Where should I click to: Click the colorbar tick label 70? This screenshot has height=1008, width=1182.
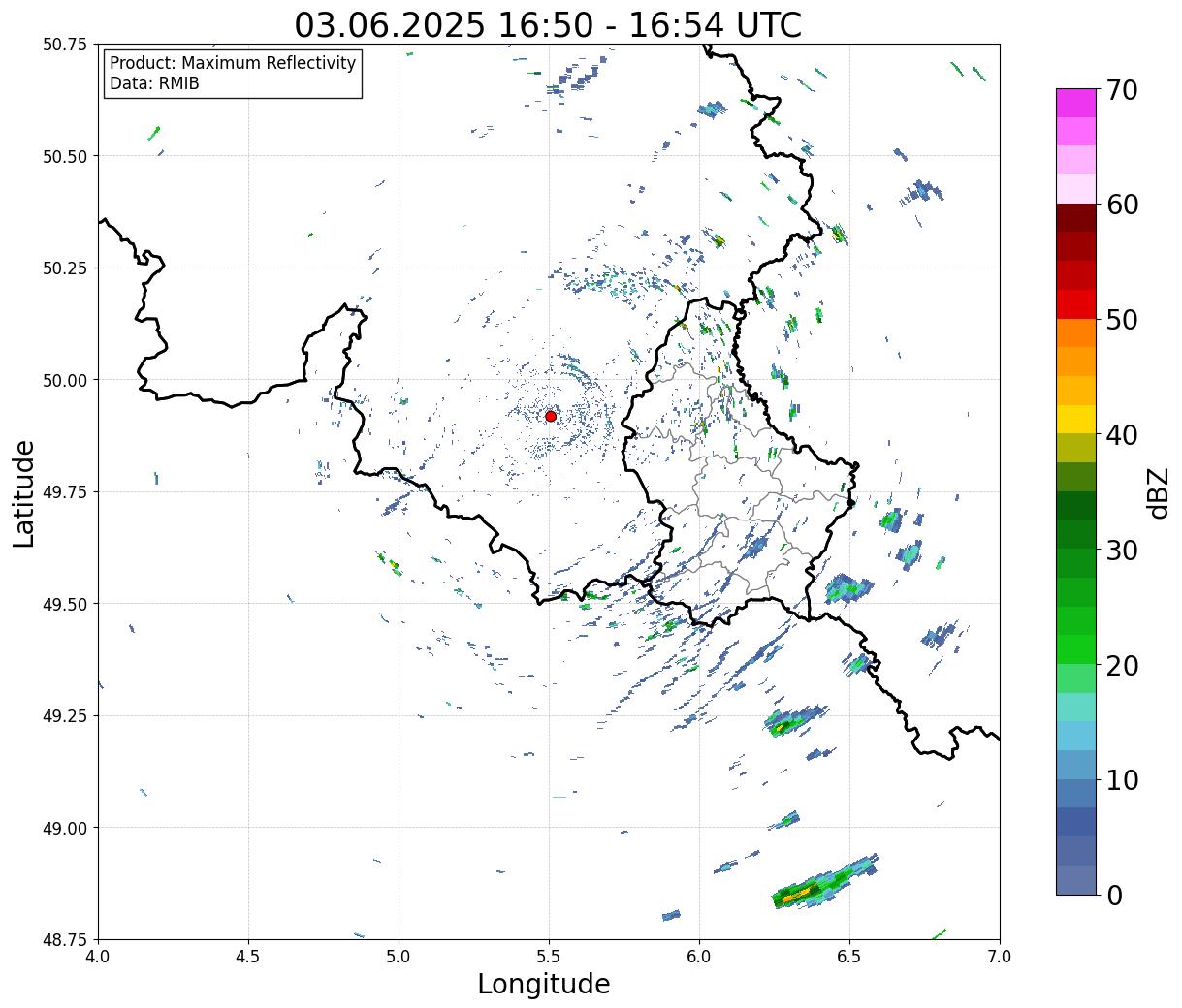(1122, 90)
